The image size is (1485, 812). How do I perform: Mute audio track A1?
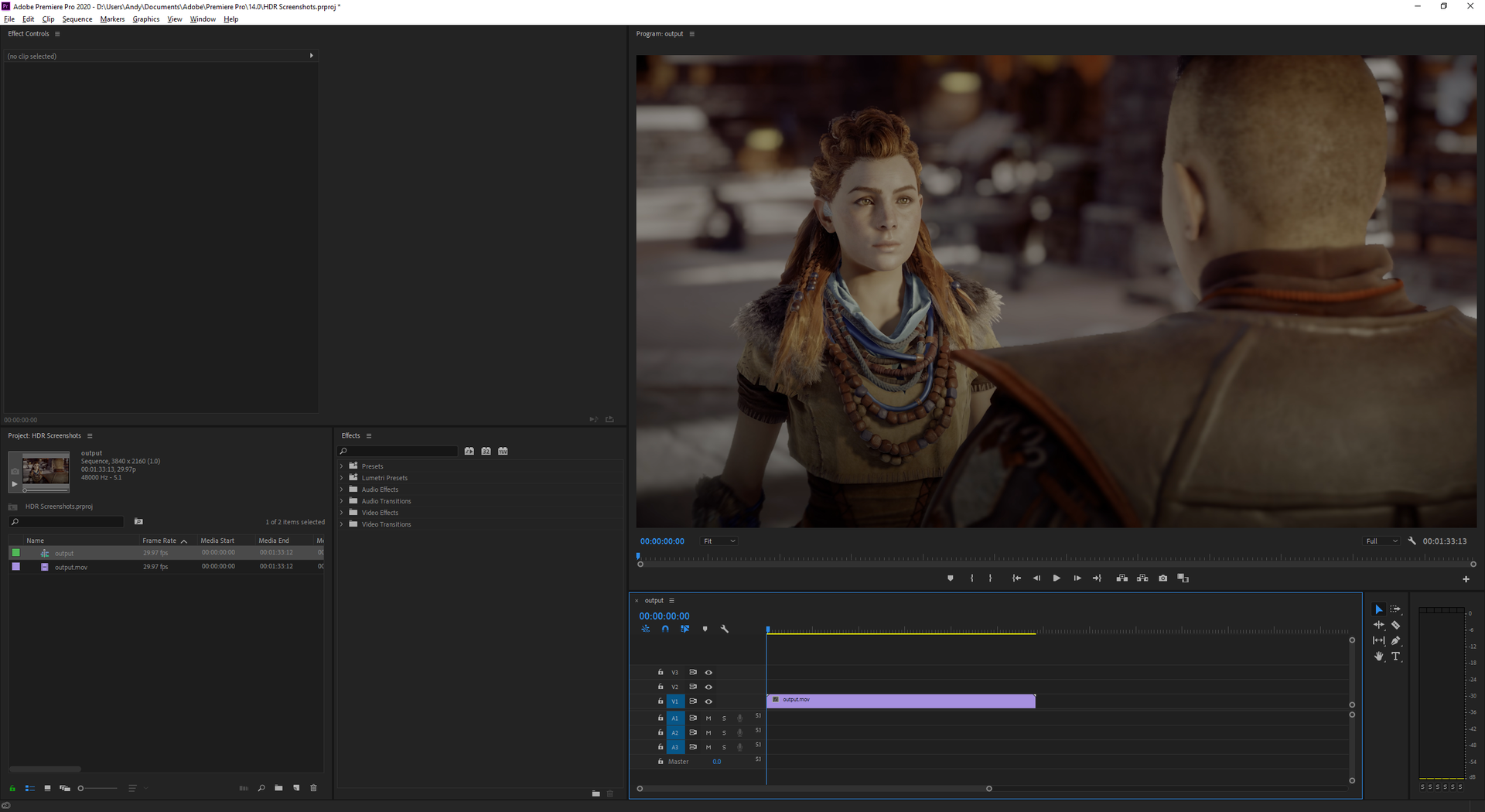click(x=708, y=718)
